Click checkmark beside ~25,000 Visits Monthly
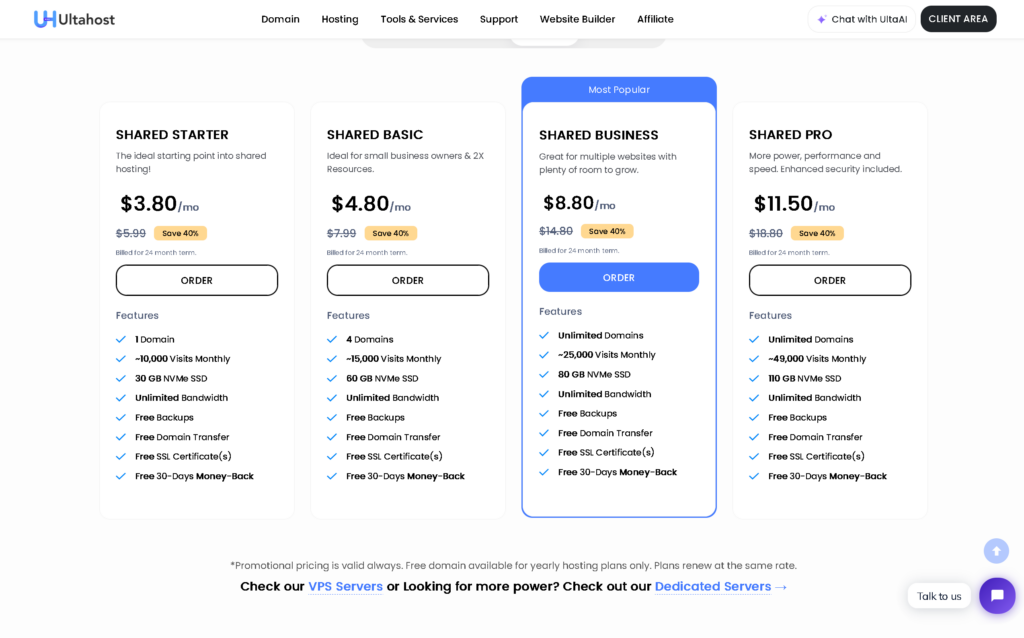The width and height of the screenshot is (1024, 638). (544, 355)
